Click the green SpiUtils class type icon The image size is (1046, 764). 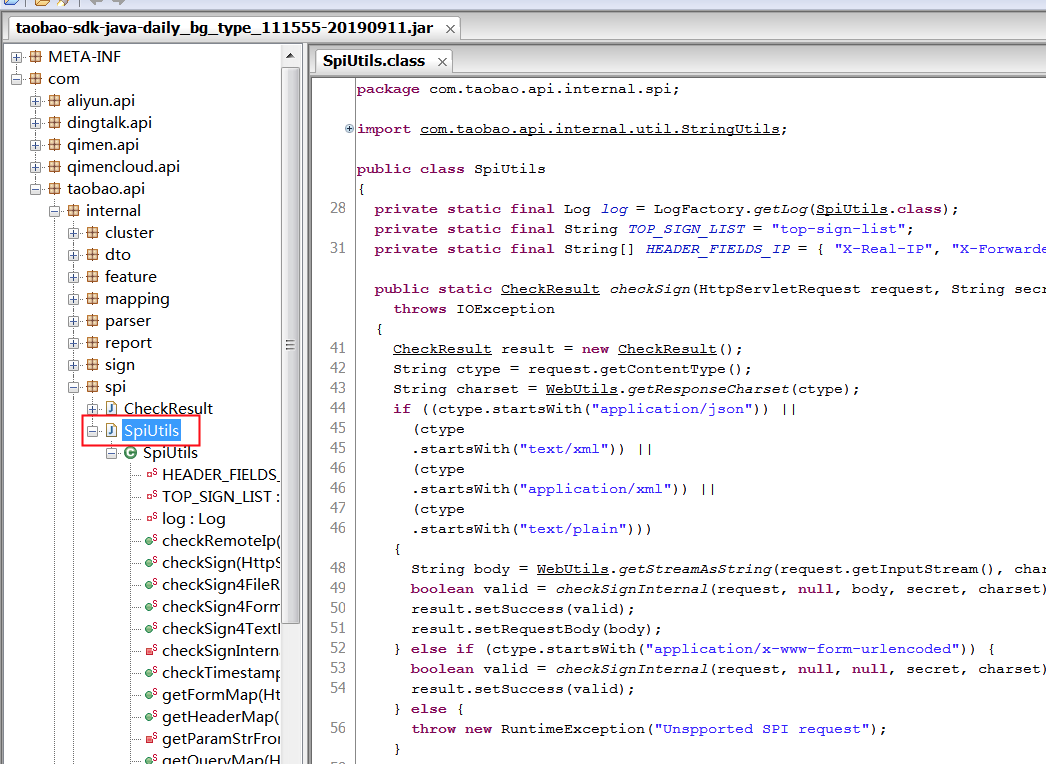pyautogui.click(x=131, y=453)
